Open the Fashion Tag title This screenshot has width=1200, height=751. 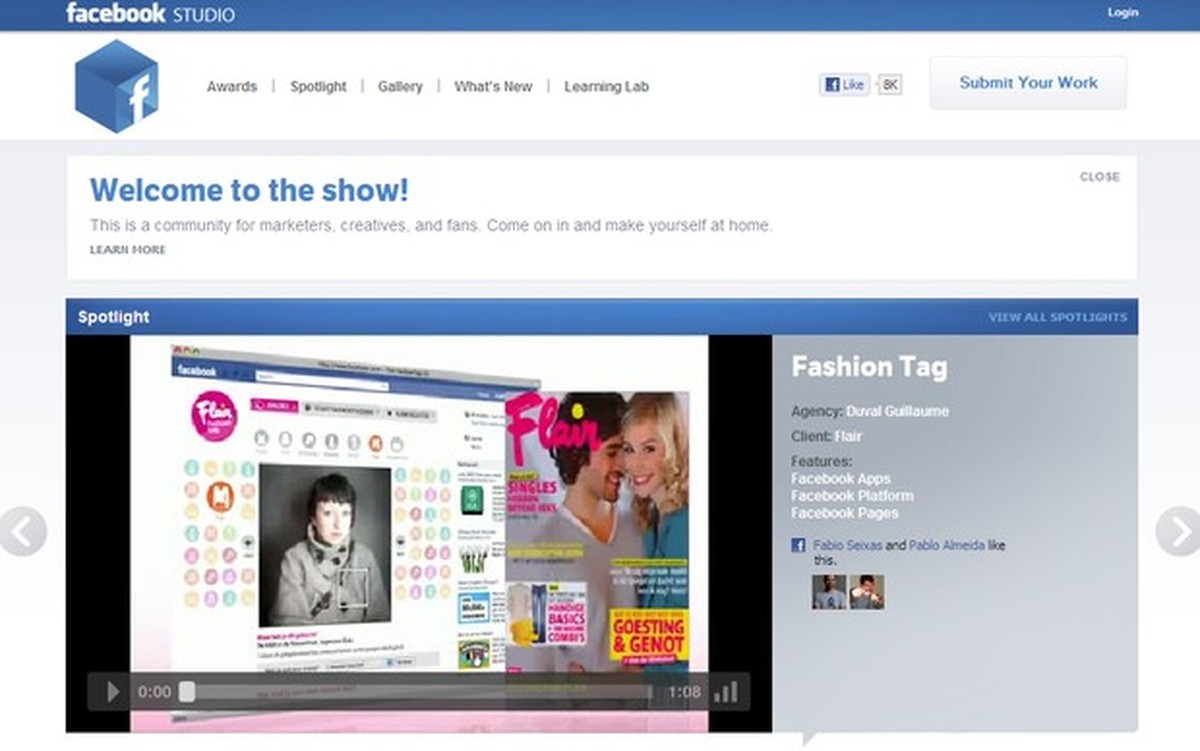coord(869,367)
